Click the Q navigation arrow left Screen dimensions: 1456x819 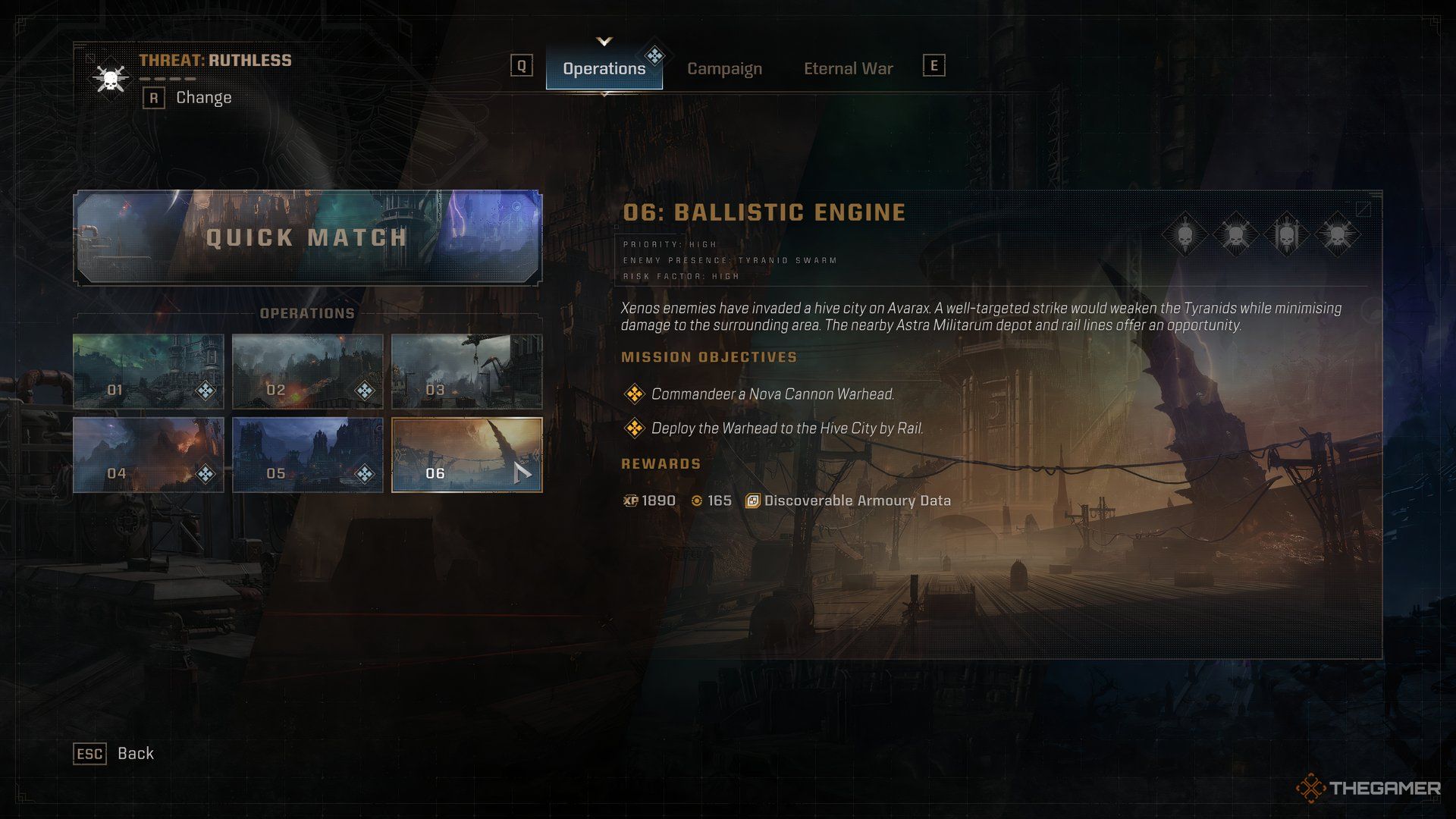pos(522,67)
